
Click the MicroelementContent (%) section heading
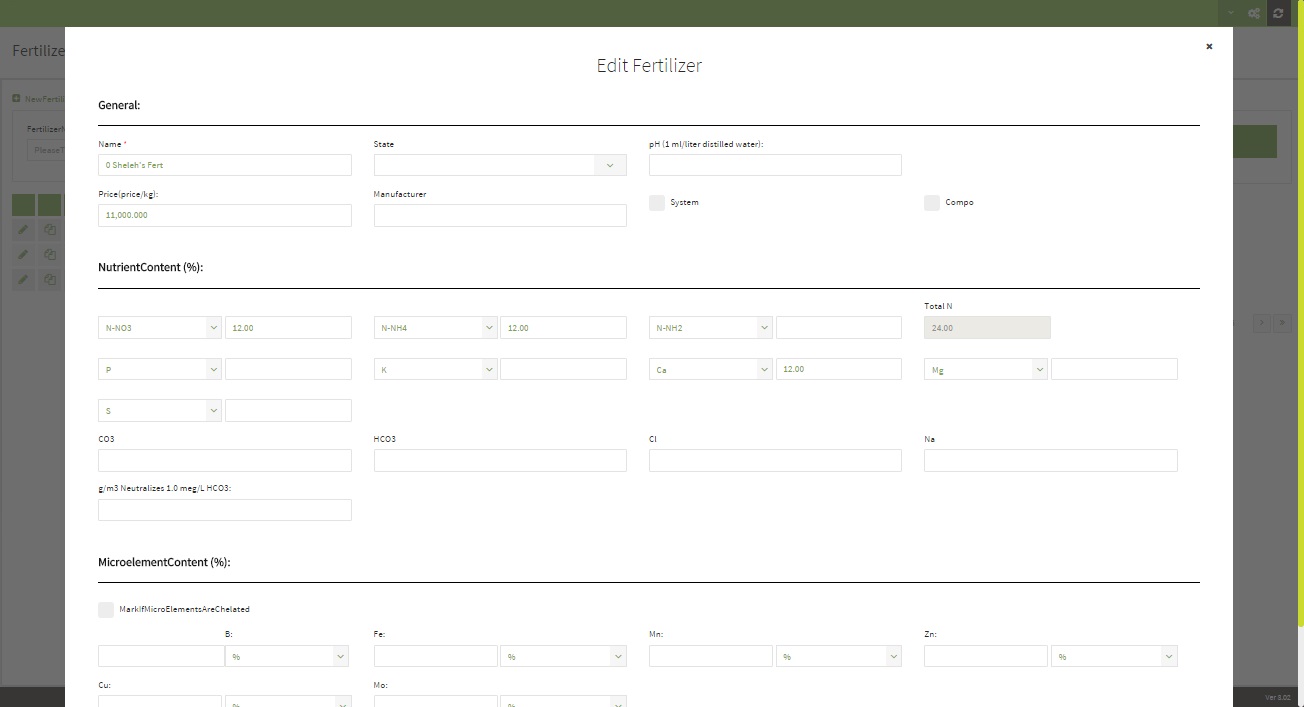click(x=164, y=563)
